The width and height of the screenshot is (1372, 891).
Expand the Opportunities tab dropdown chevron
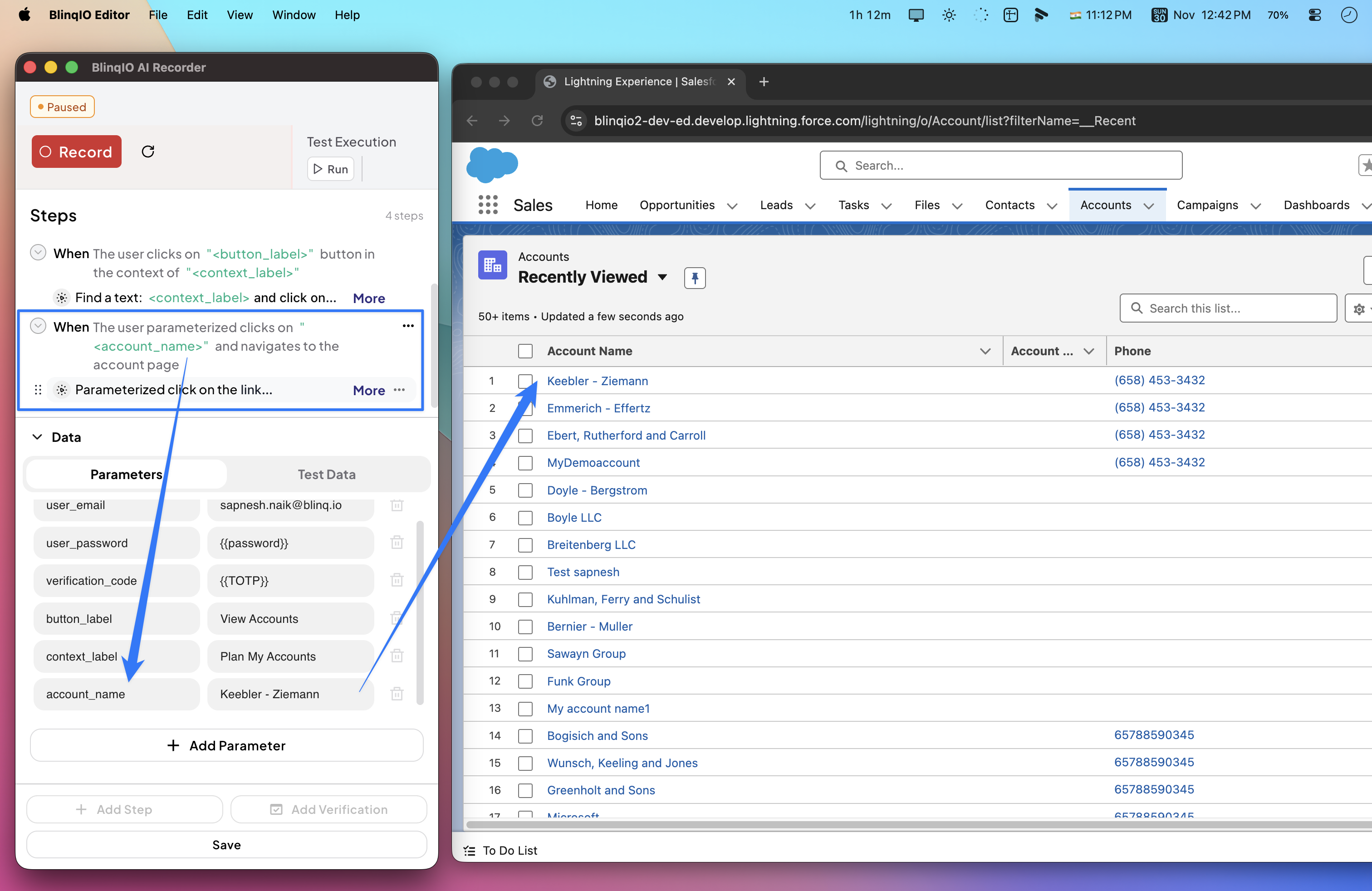(x=732, y=206)
